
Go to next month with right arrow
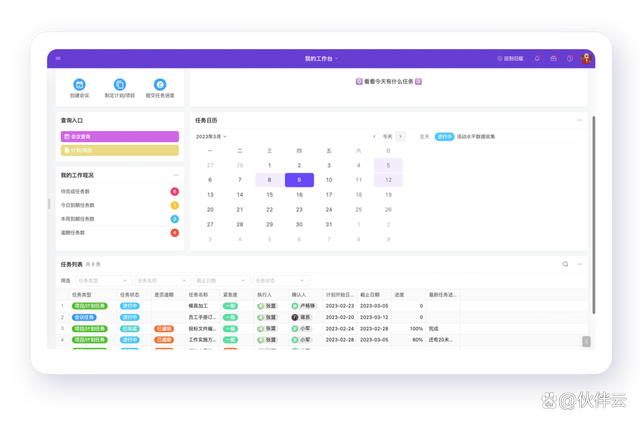400,136
